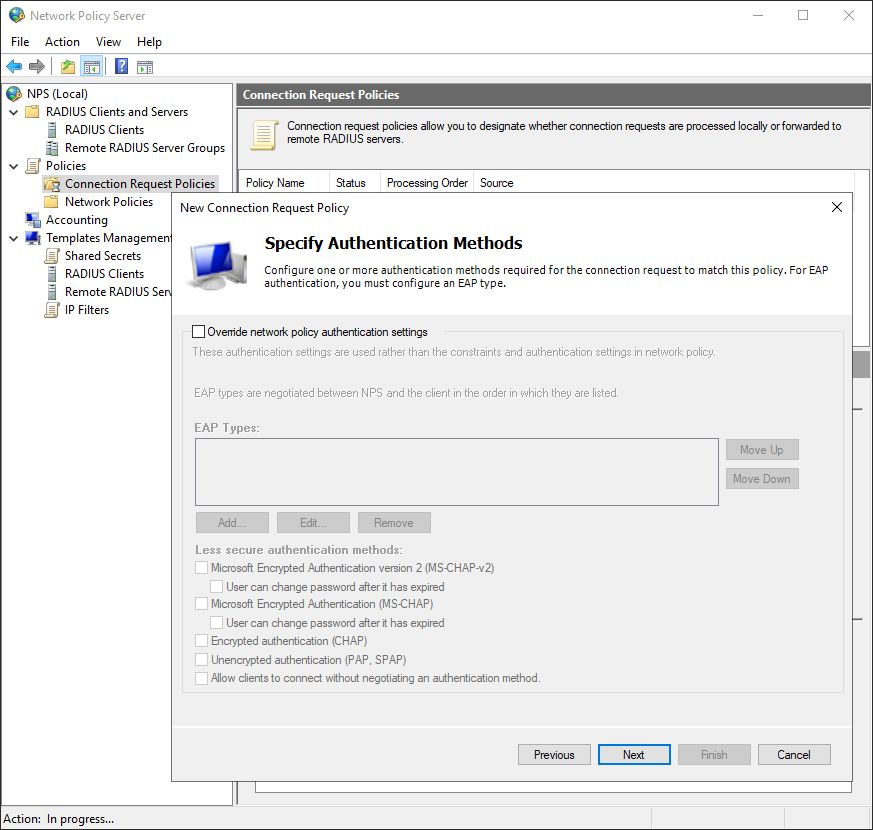Click the Forward arrow toolbar icon
The width and height of the screenshot is (873, 830).
(37, 67)
